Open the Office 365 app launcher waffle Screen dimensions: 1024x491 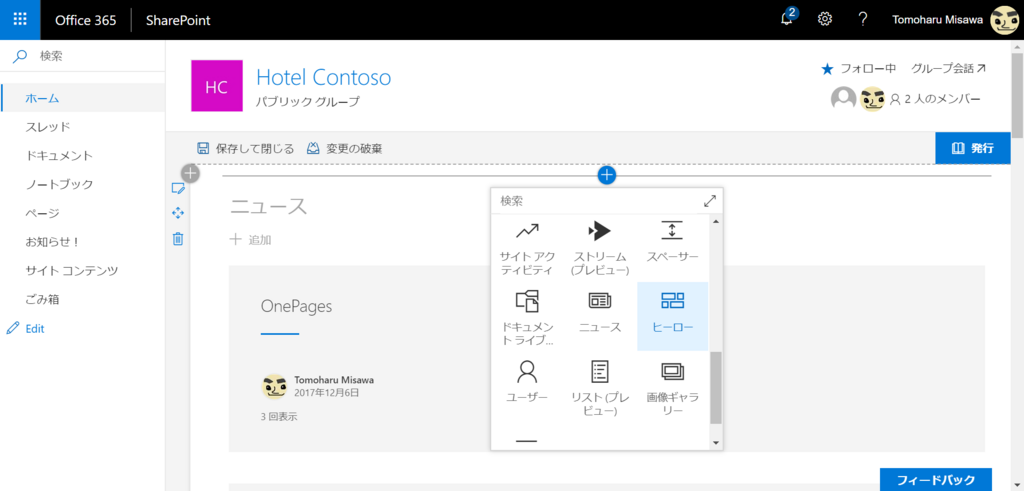pos(20,20)
